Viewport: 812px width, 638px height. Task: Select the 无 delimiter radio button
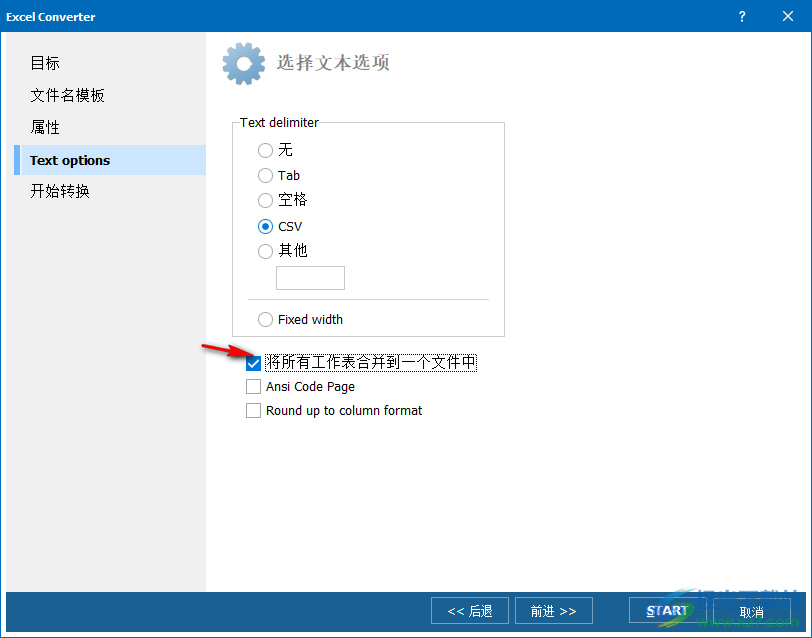(x=265, y=150)
